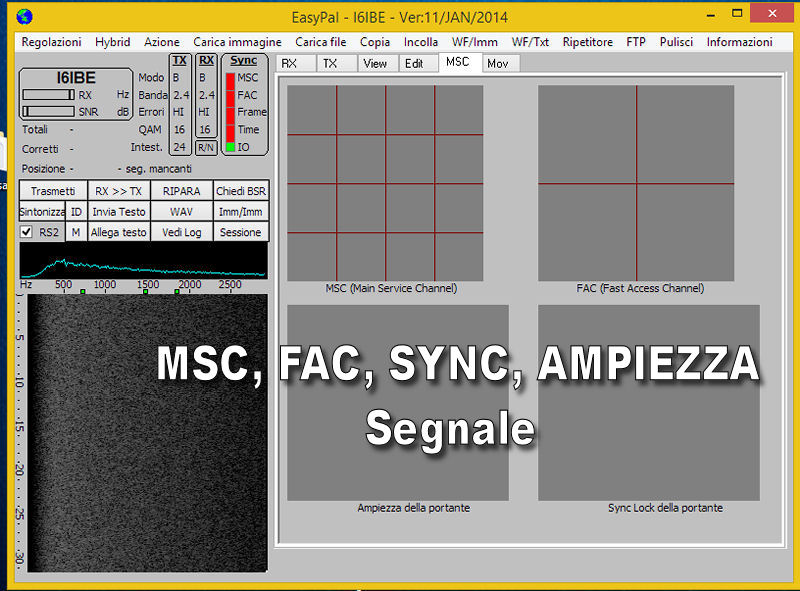
Task: Click the MSC constellation grid
Action: tap(385, 183)
